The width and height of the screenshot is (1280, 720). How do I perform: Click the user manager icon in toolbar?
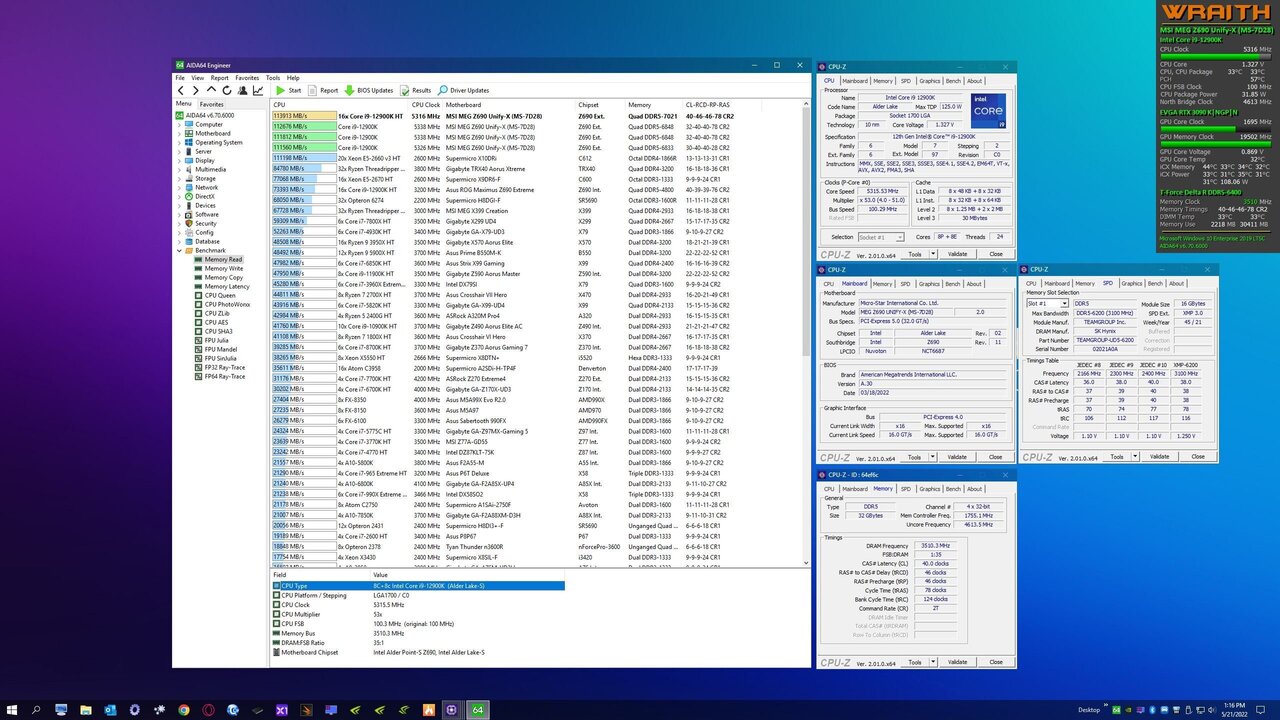[242, 90]
